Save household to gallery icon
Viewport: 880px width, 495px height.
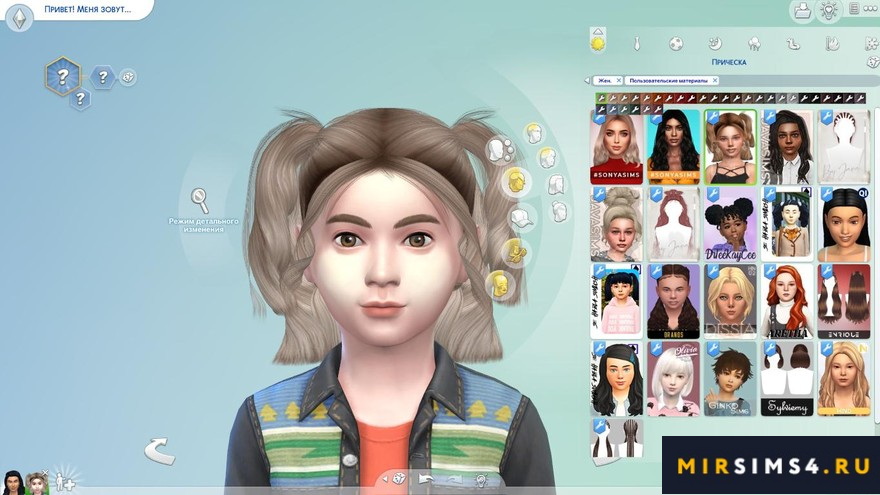point(803,11)
